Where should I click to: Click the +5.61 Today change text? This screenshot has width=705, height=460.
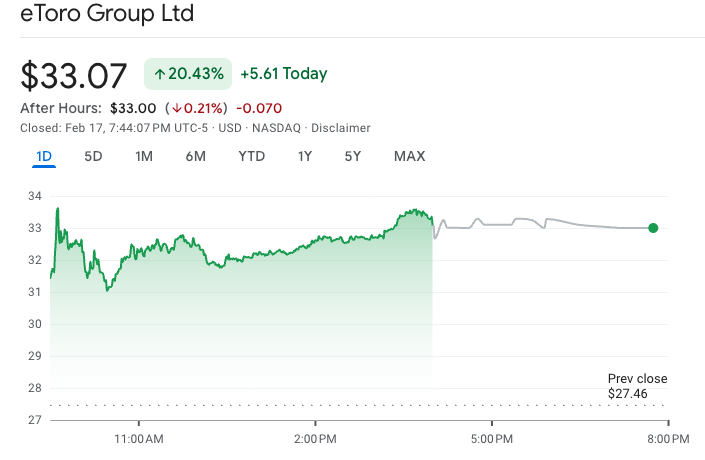tap(284, 74)
